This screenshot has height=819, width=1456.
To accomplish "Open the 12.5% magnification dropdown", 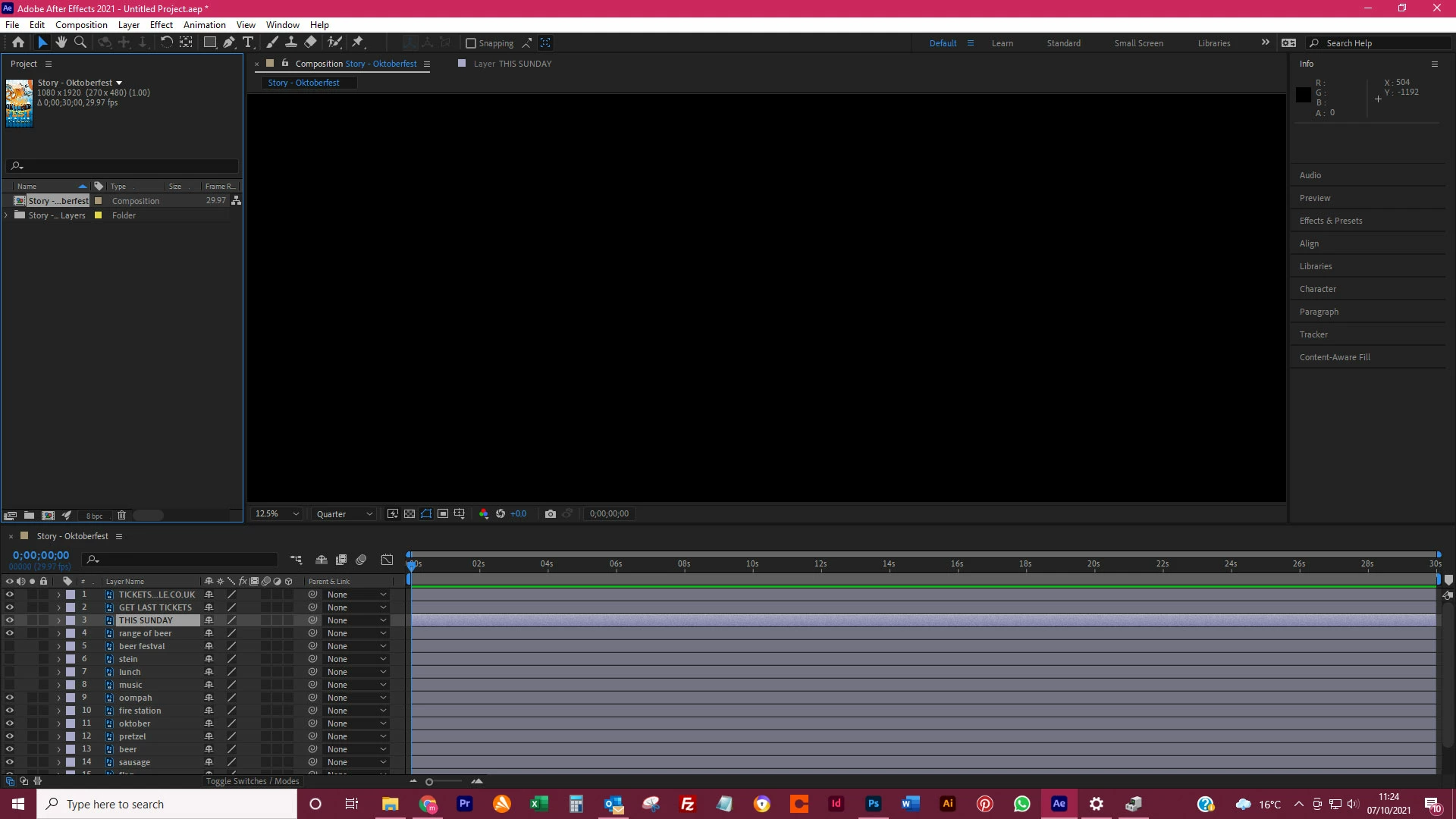I will (277, 513).
